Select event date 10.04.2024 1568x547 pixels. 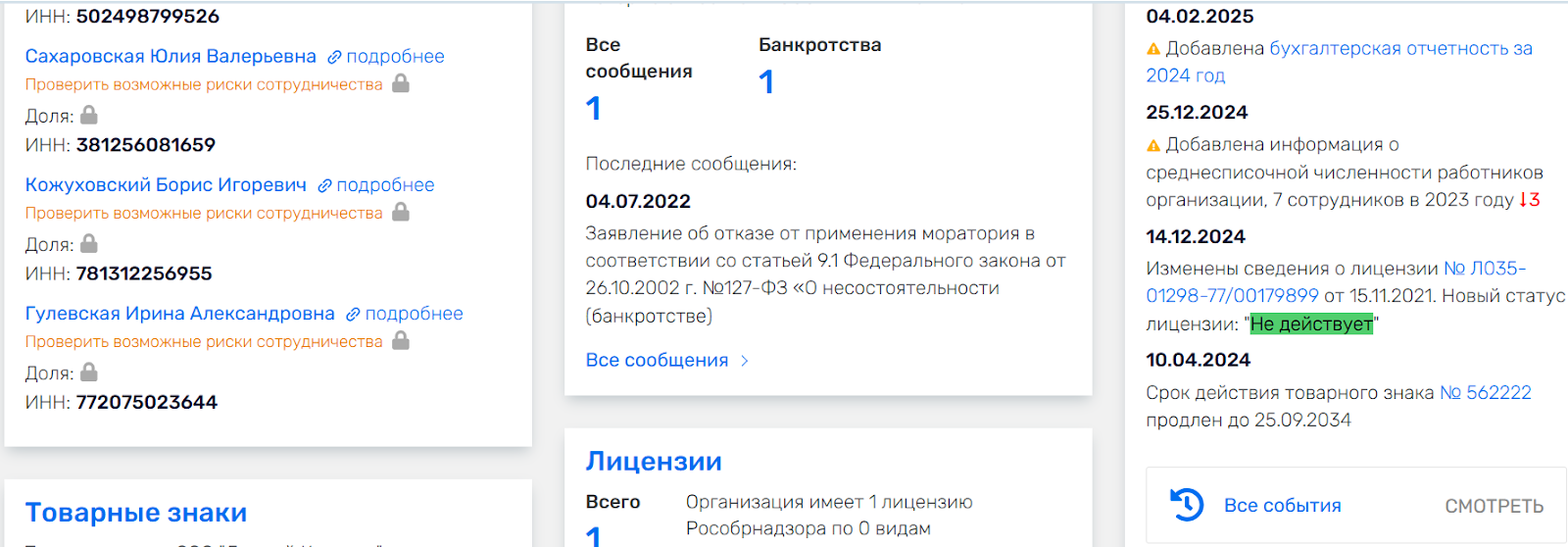click(1199, 360)
